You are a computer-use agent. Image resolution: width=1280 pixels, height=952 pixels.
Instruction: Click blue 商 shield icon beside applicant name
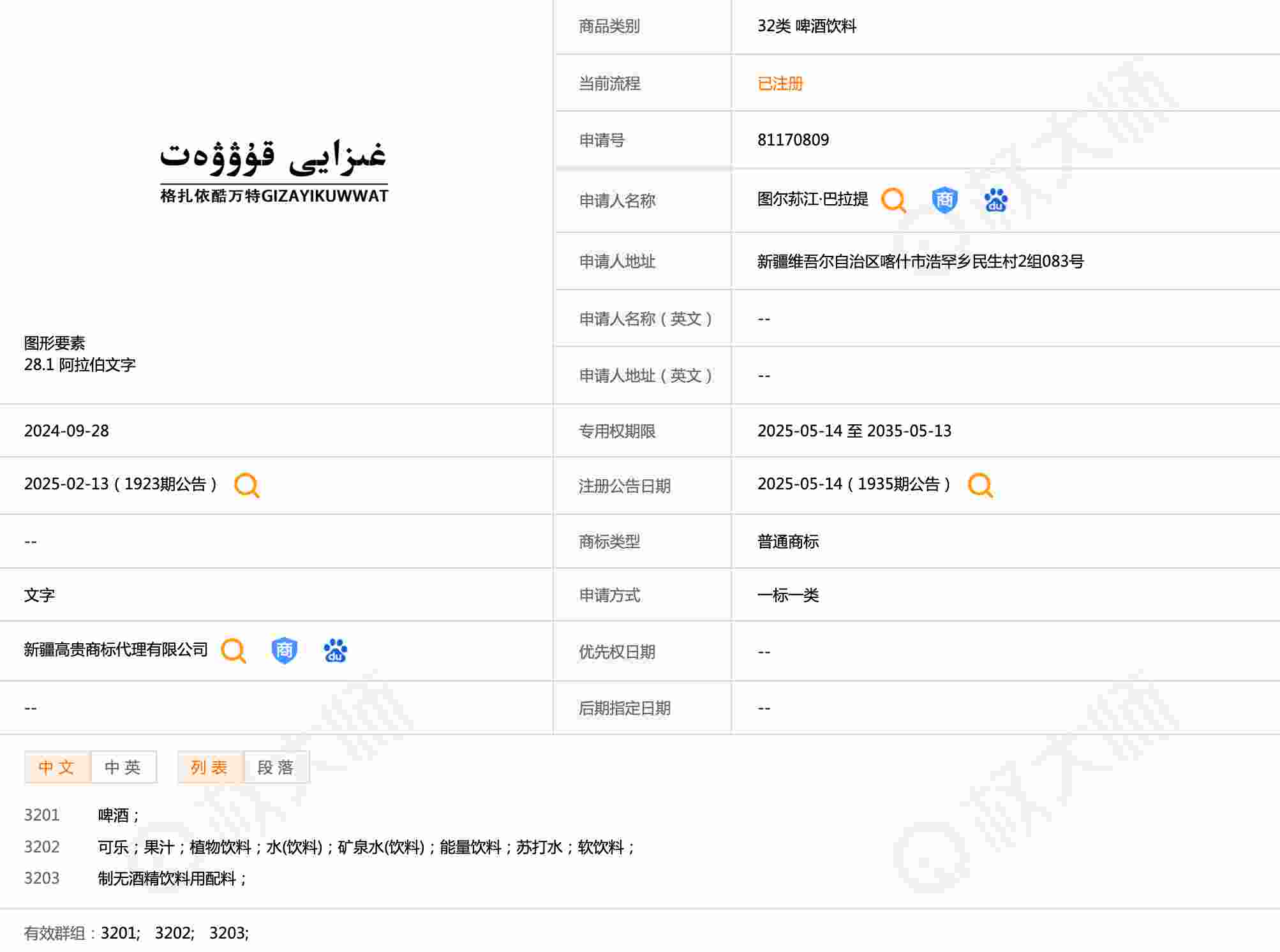tap(944, 200)
